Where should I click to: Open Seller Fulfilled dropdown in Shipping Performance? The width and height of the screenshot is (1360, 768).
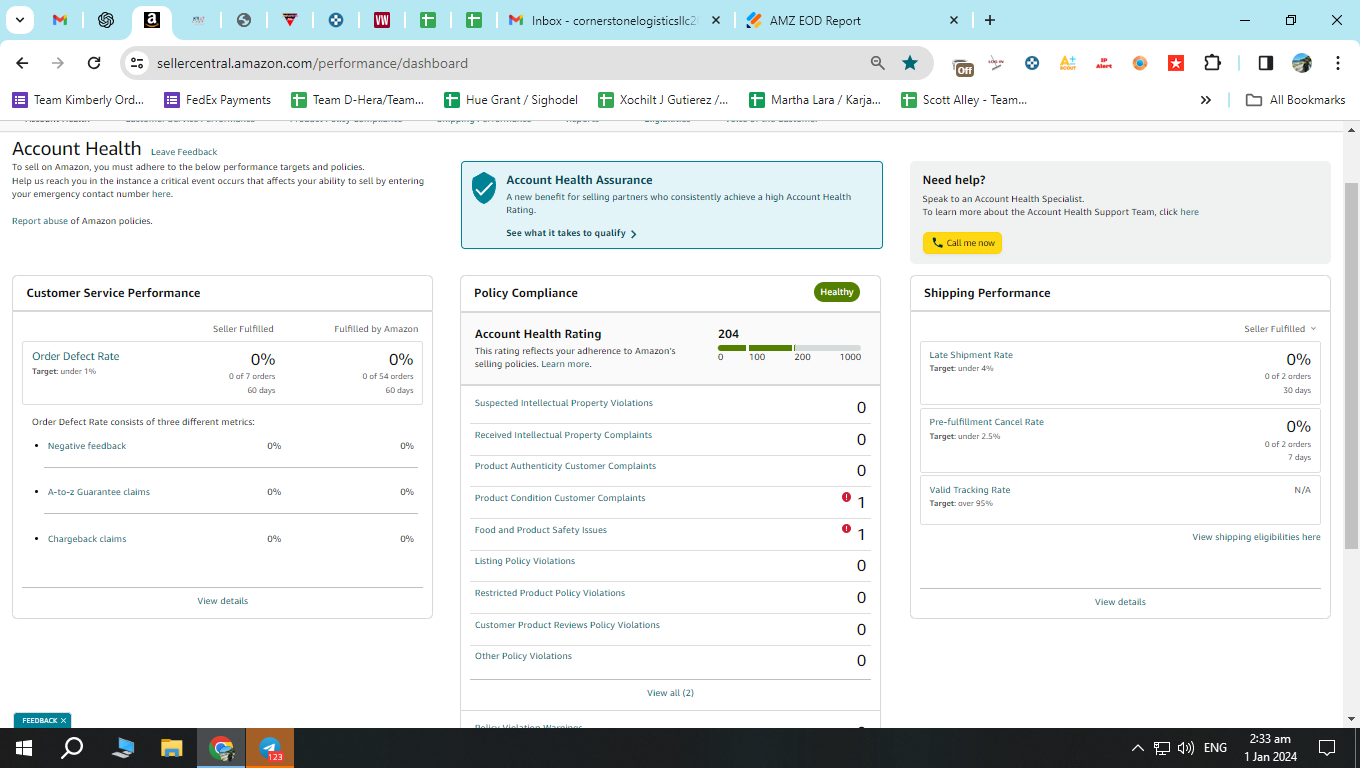click(1280, 329)
